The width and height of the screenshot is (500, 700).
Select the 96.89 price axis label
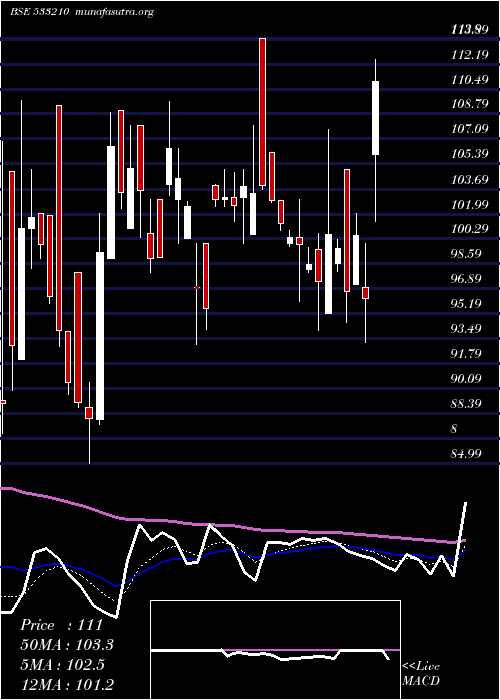[x=466, y=279]
